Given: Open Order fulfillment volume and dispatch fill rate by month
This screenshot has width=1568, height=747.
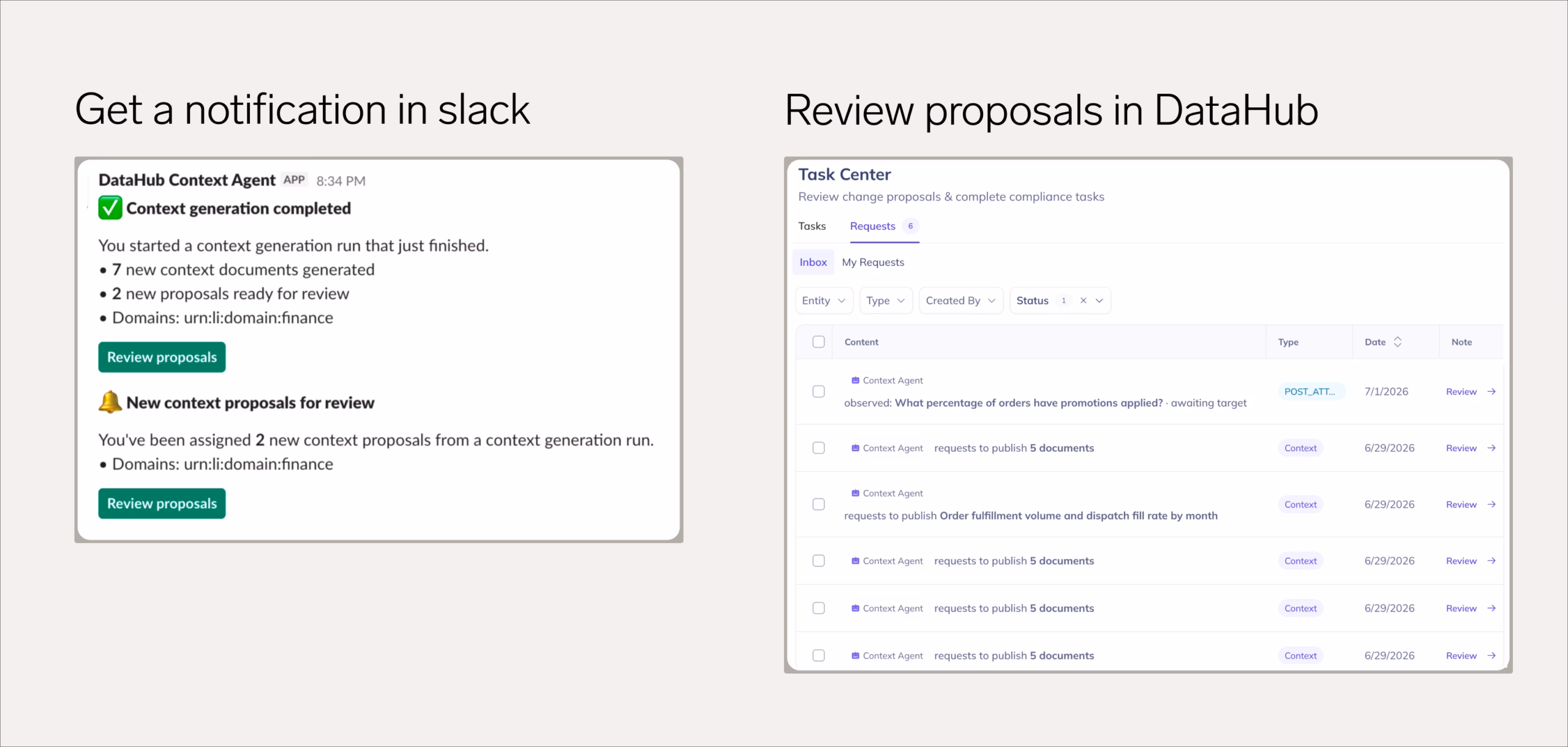Looking at the screenshot, I should coord(1078,516).
